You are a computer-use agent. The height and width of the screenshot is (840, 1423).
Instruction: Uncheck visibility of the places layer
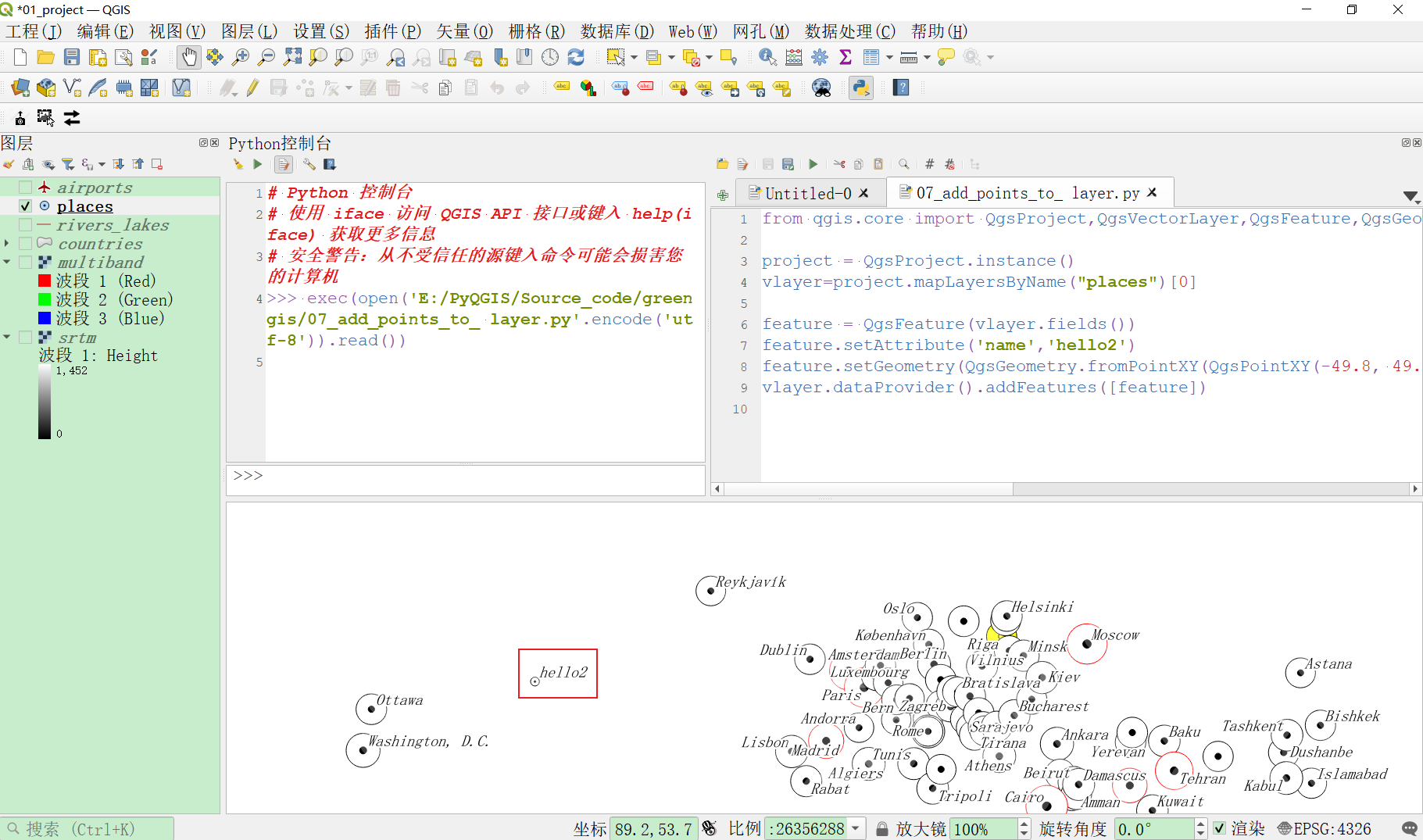point(25,206)
